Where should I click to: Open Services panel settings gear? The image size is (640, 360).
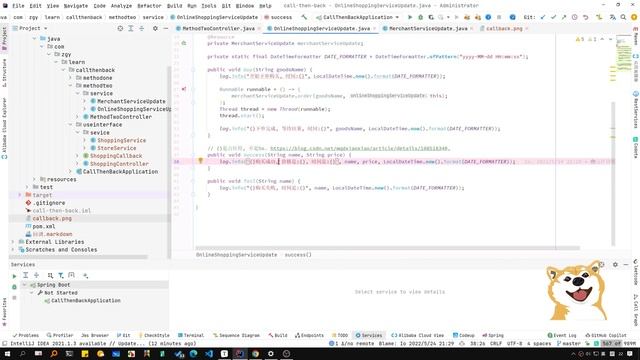615,264
